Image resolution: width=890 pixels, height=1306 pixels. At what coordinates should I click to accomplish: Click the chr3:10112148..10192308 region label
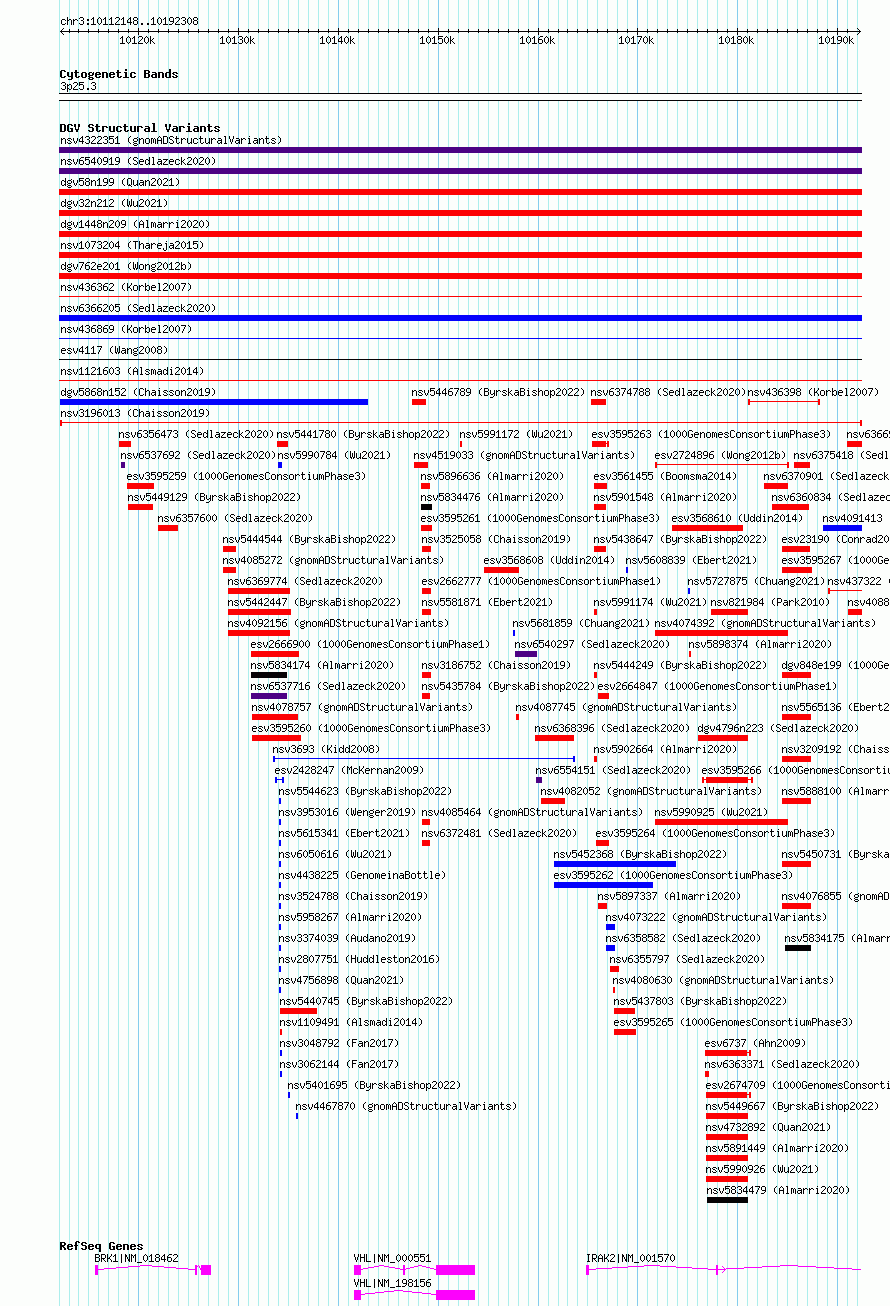coord(129,21)
